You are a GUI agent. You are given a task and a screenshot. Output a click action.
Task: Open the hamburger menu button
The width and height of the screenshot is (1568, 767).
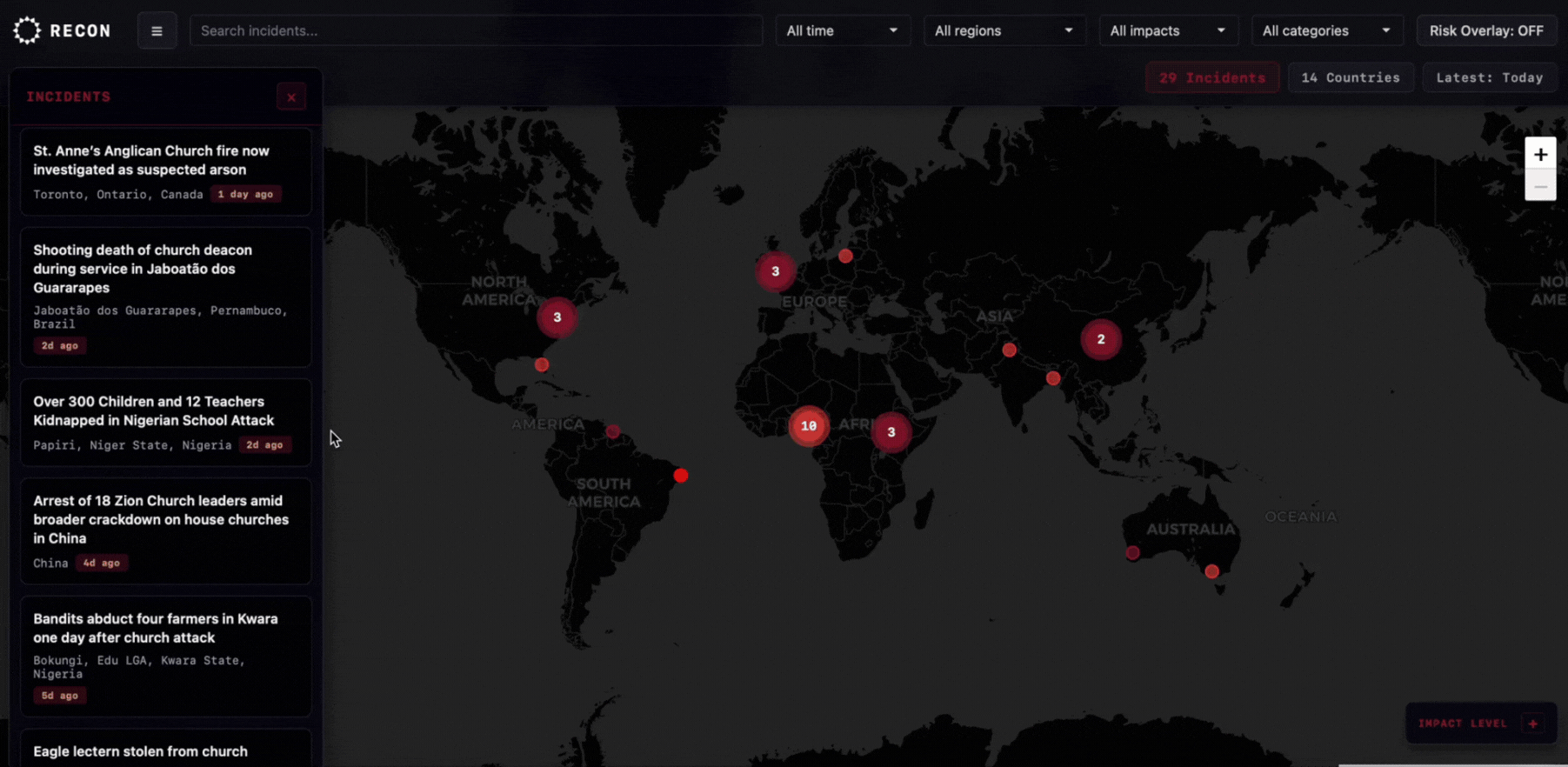(157, 30)
